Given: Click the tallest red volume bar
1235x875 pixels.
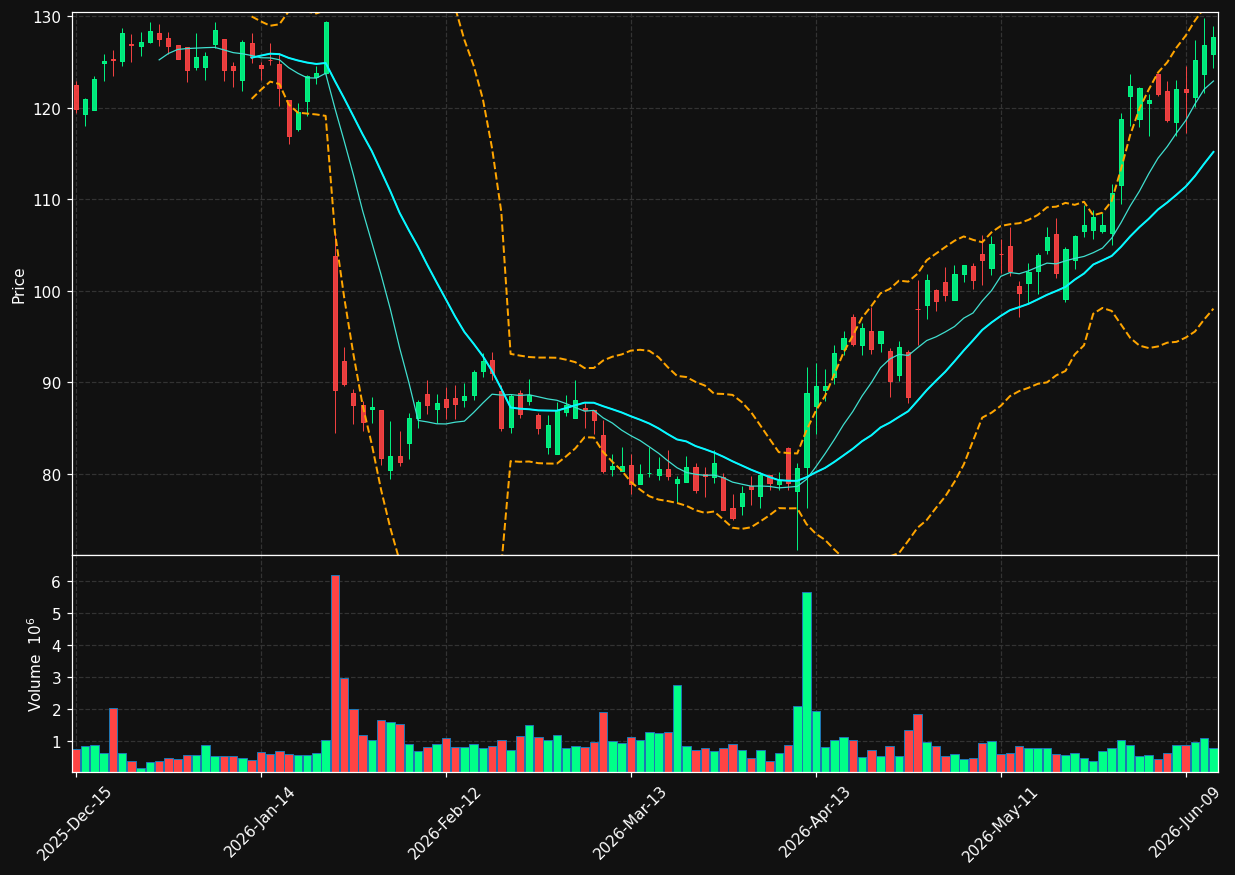Looking at the screenshot, I should pyautogui.click(x=335, y=673).
